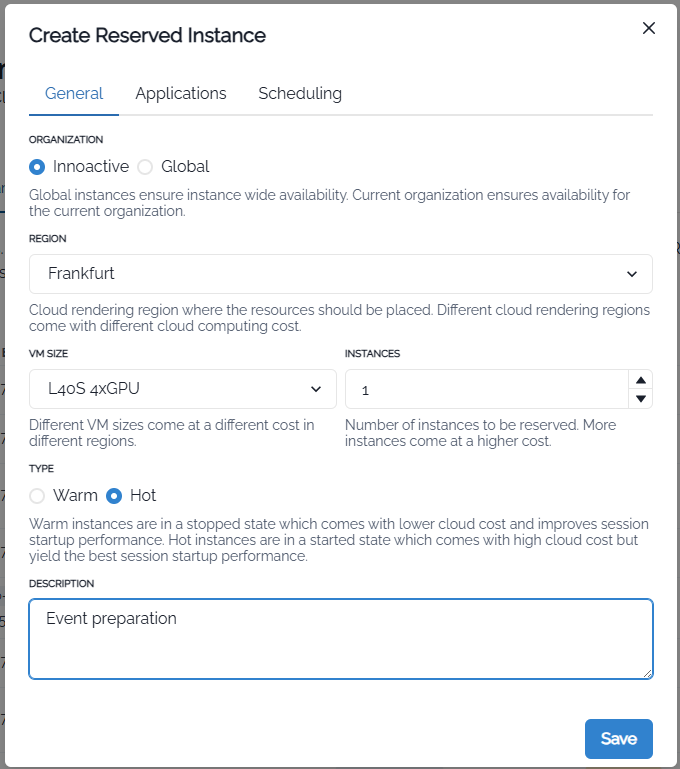
Task: Switch to the Applications tab
Action: point(181,93)
